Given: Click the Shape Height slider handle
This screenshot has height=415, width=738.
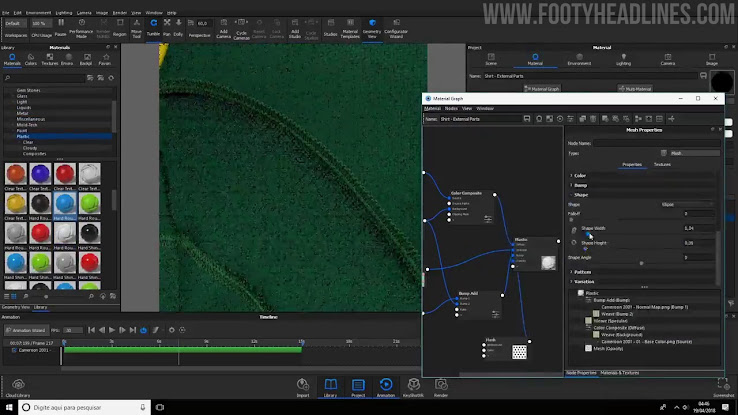Looking at the screenshot, I should click(x=585, y=249).
